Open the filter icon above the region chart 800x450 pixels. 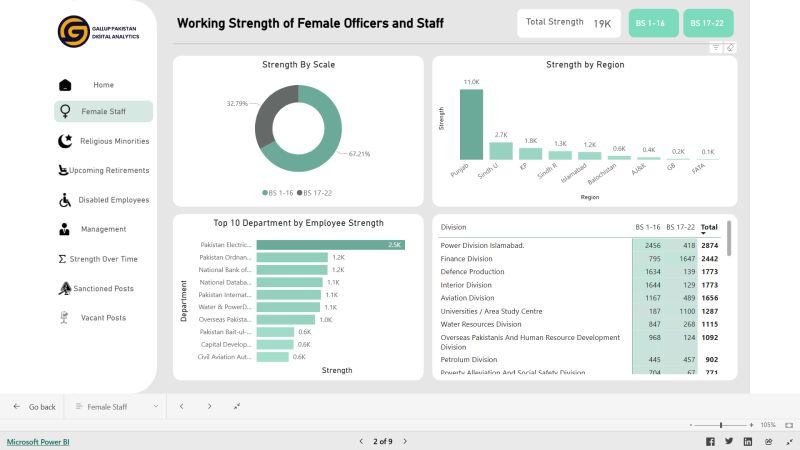tap(716, 47)
